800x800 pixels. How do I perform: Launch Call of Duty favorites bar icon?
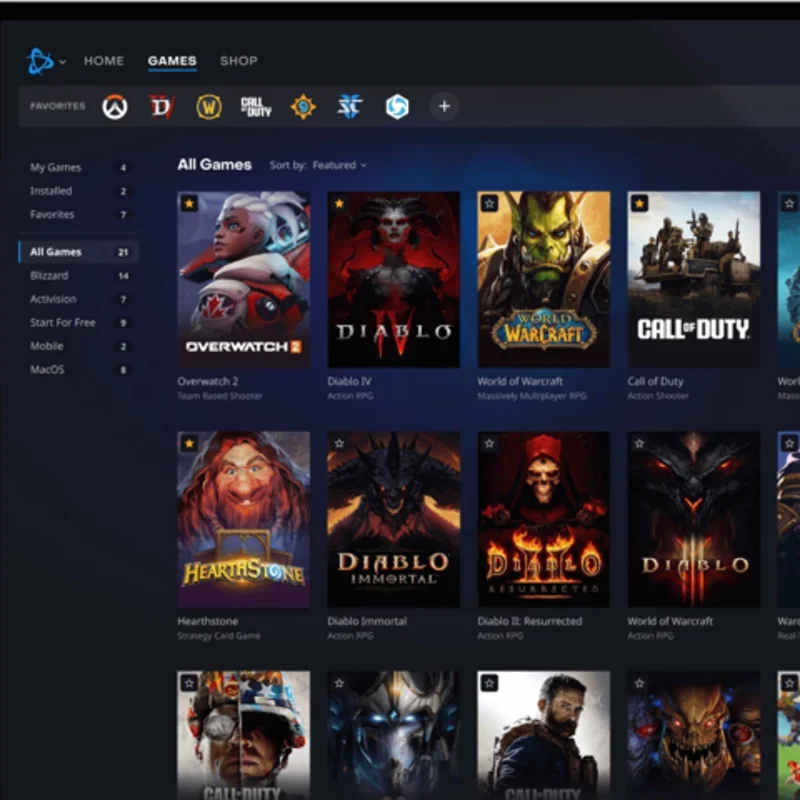pyautogui.click(x=256, y=107)
